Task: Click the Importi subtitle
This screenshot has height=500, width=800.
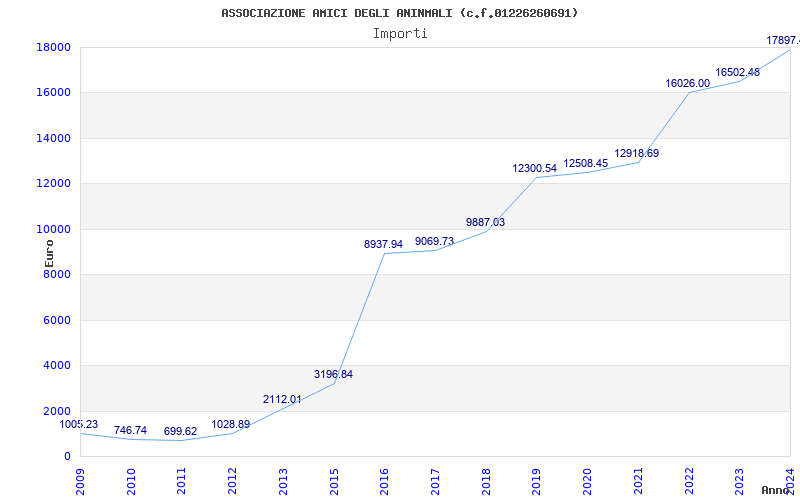Action: click(400, 34)
